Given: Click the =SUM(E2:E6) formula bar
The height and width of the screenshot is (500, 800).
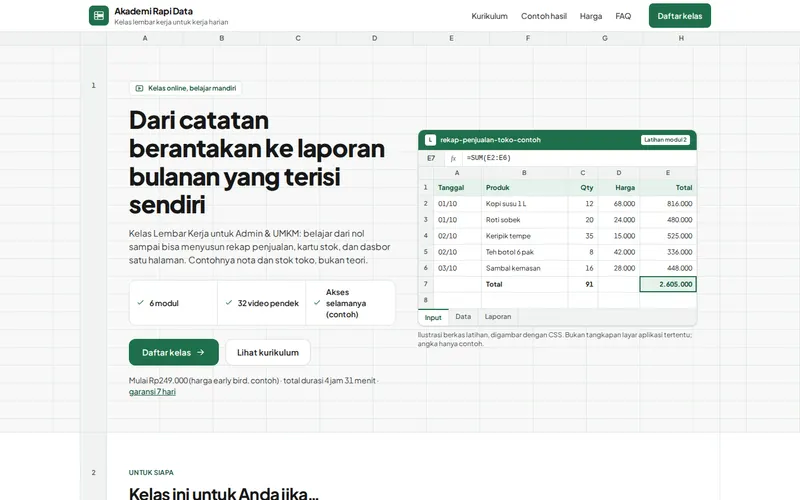Looking at the screenshot, I should (579, 158).
